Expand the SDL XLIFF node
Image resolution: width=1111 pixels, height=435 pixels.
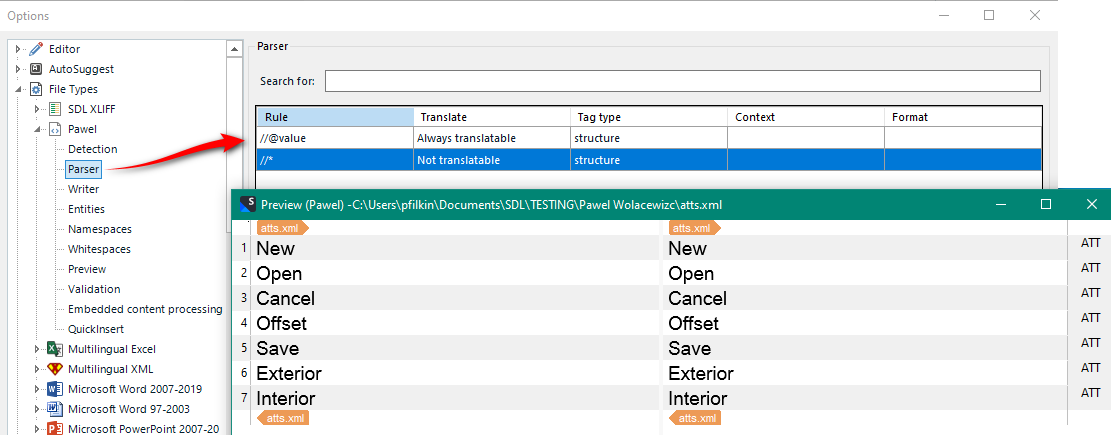pos(38,109)
